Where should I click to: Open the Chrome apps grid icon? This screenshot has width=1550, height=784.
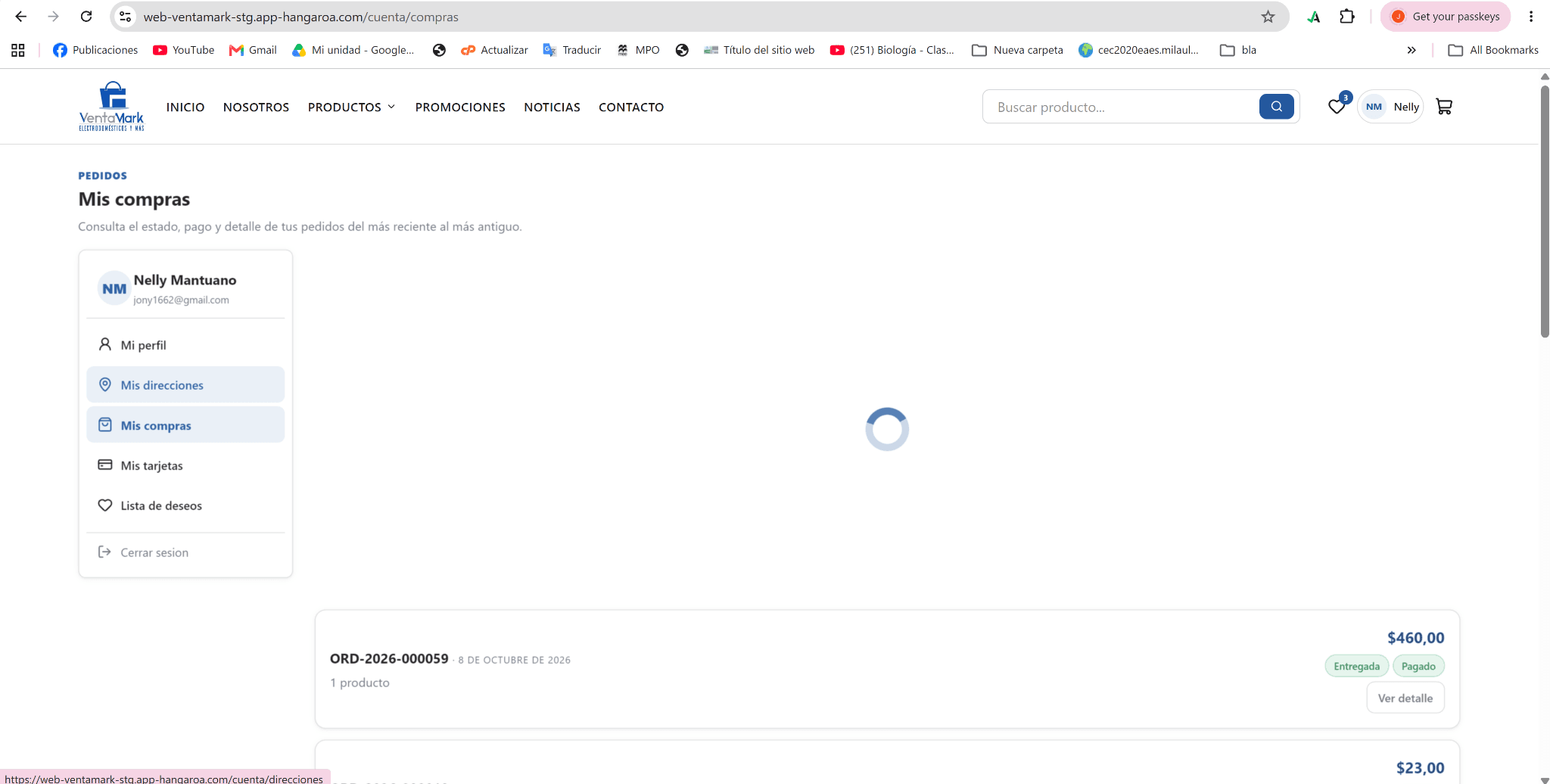tap(18, 50)
